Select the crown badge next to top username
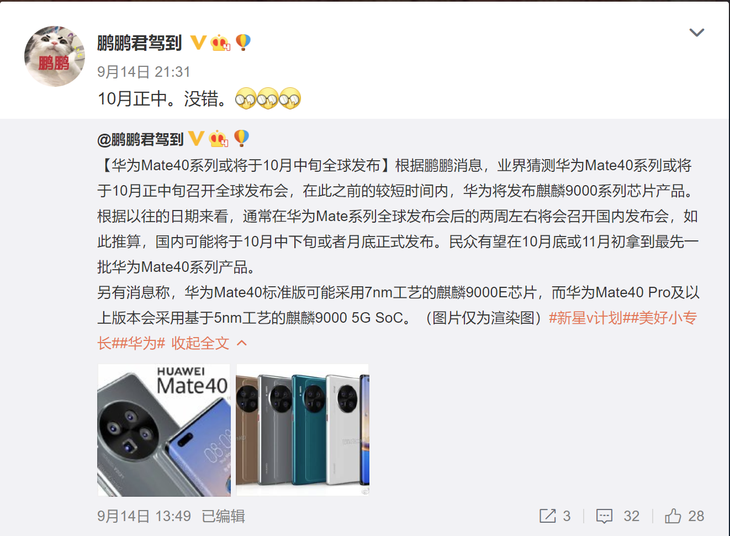Viewport: 730px width, 536px height. click(x=220, y=43)
